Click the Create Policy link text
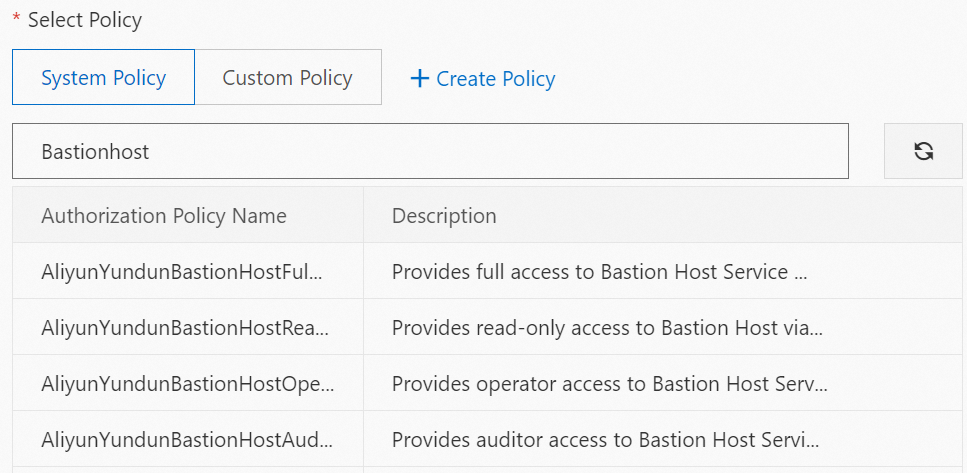The width and height of the screenshot is (967, 473). pyautogui.click(x=496, y=78)
